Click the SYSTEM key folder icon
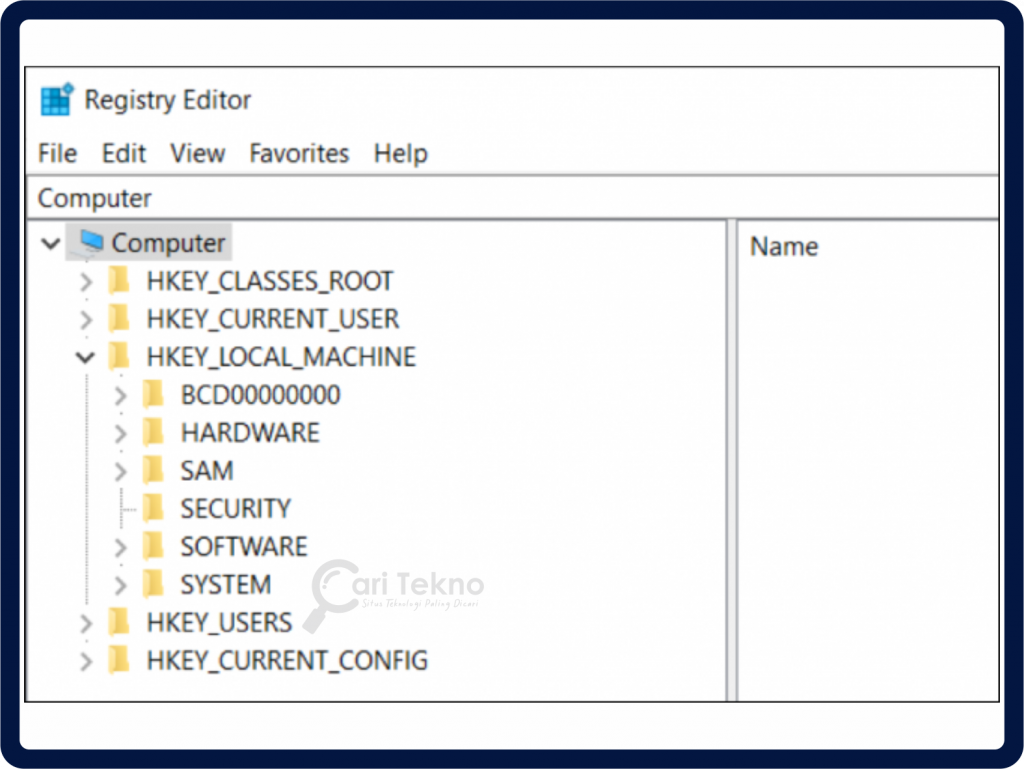 click(155, 584)
